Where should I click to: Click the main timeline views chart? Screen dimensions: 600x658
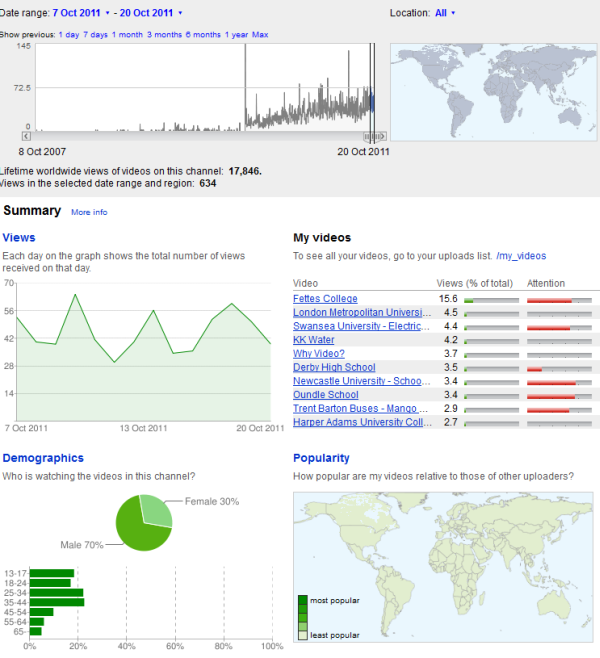coord(205,87)
